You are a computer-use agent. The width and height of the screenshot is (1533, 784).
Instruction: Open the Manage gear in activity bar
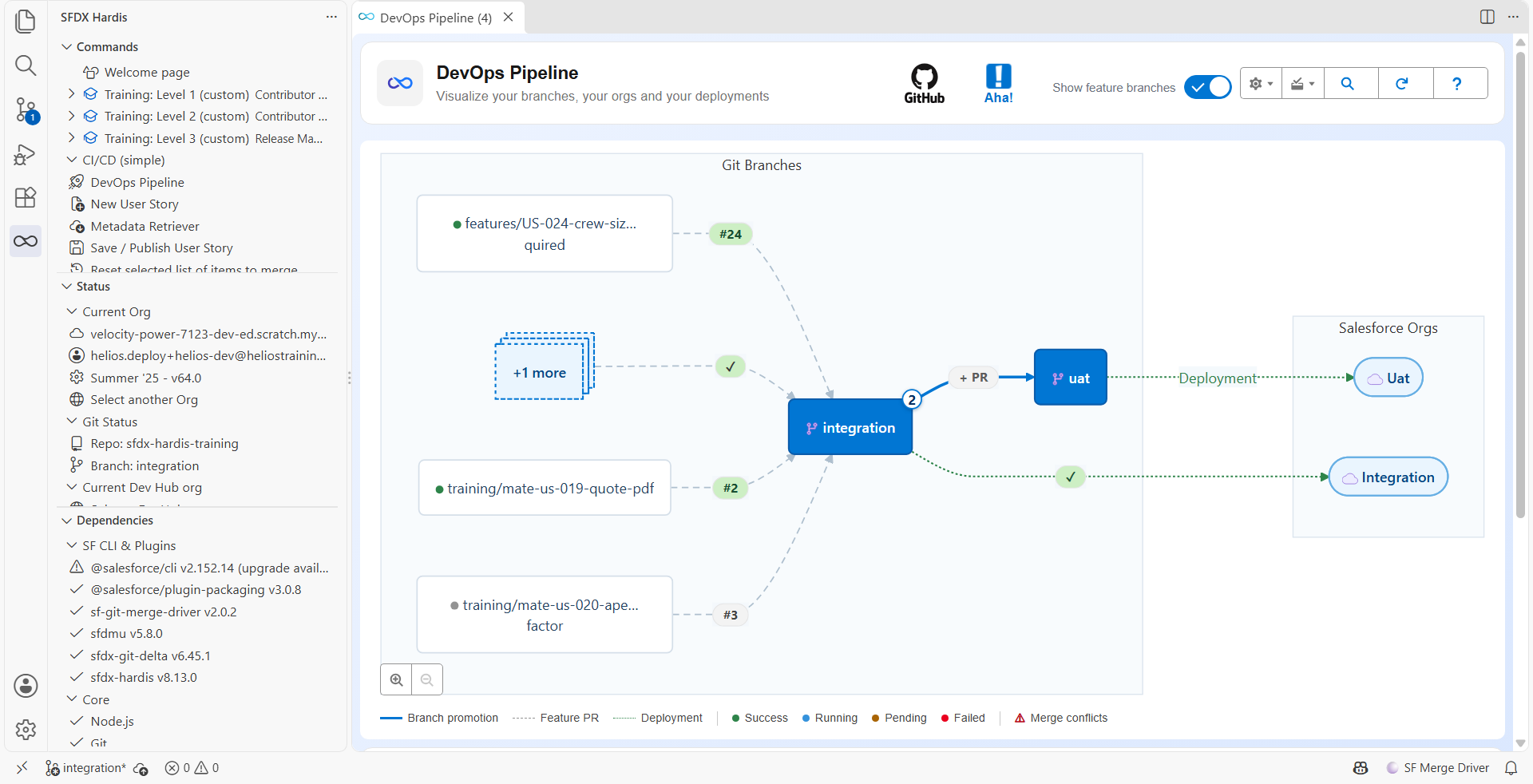click(x=26, y=730)
